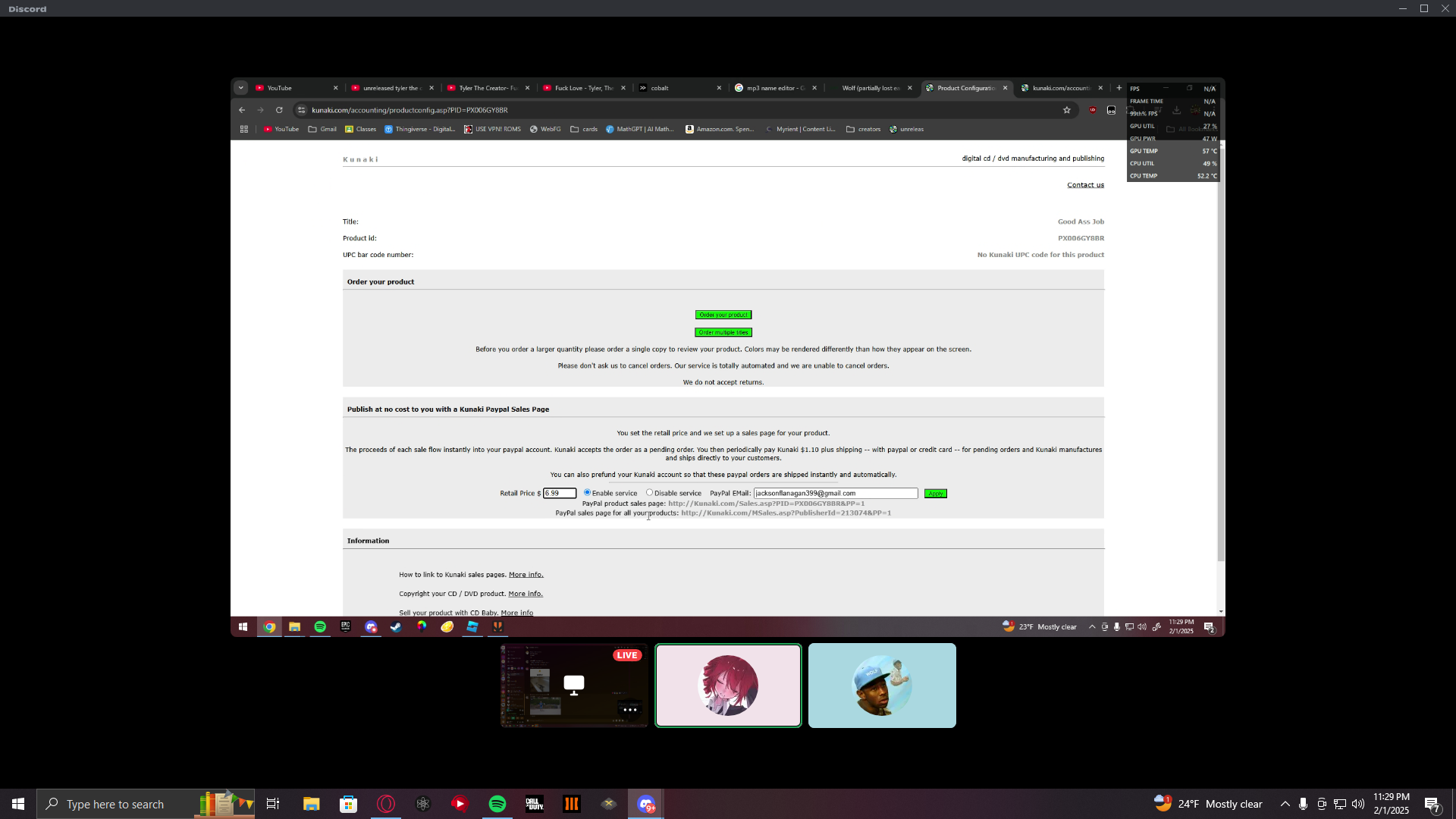Viewport: 1456px width, 819px height.
Task: Open Microsoft Store taskbar icon
Action: click(348, 804)
